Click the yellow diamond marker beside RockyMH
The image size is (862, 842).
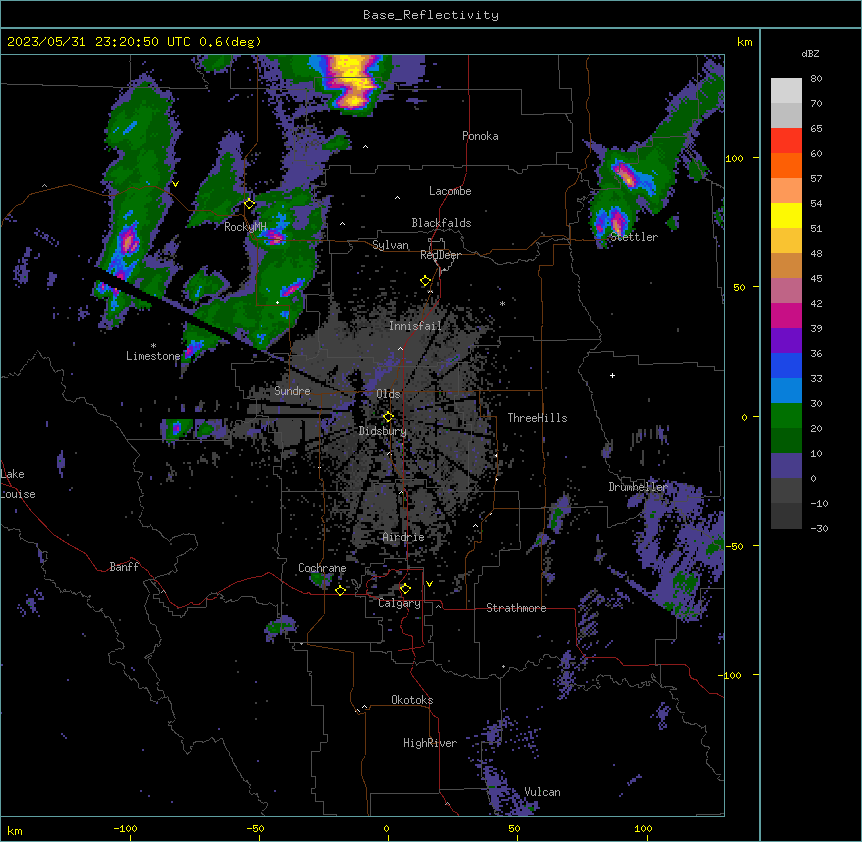pyautogui.click(x=250, y=204)
